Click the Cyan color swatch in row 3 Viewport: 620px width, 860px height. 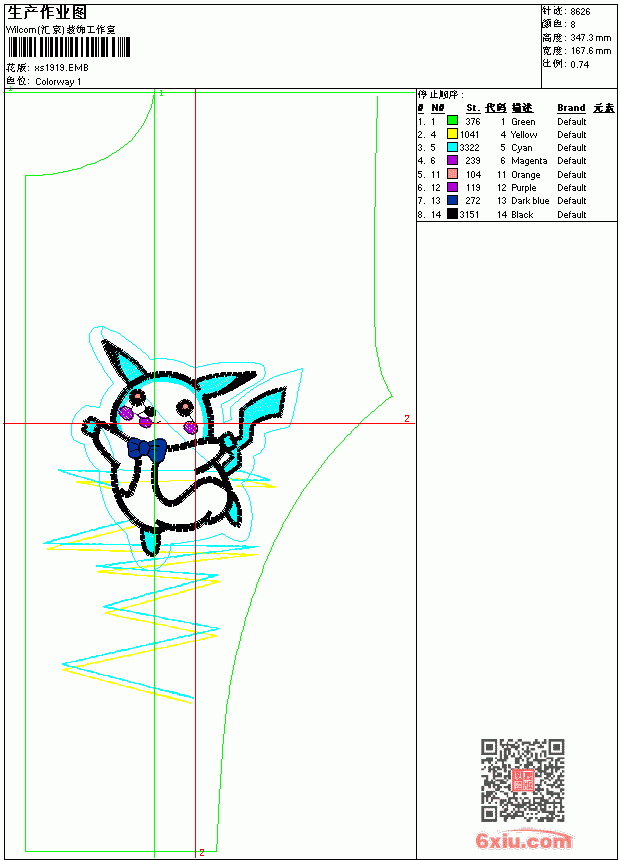pos(452,147)
